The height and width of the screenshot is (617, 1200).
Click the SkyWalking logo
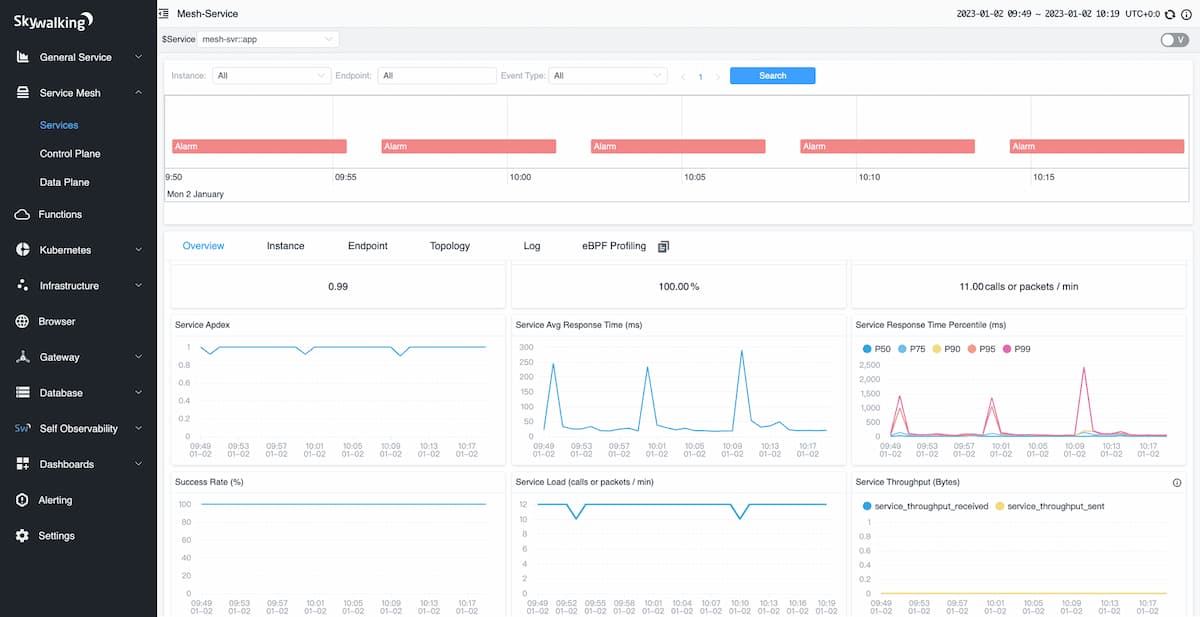pos(52,20)
